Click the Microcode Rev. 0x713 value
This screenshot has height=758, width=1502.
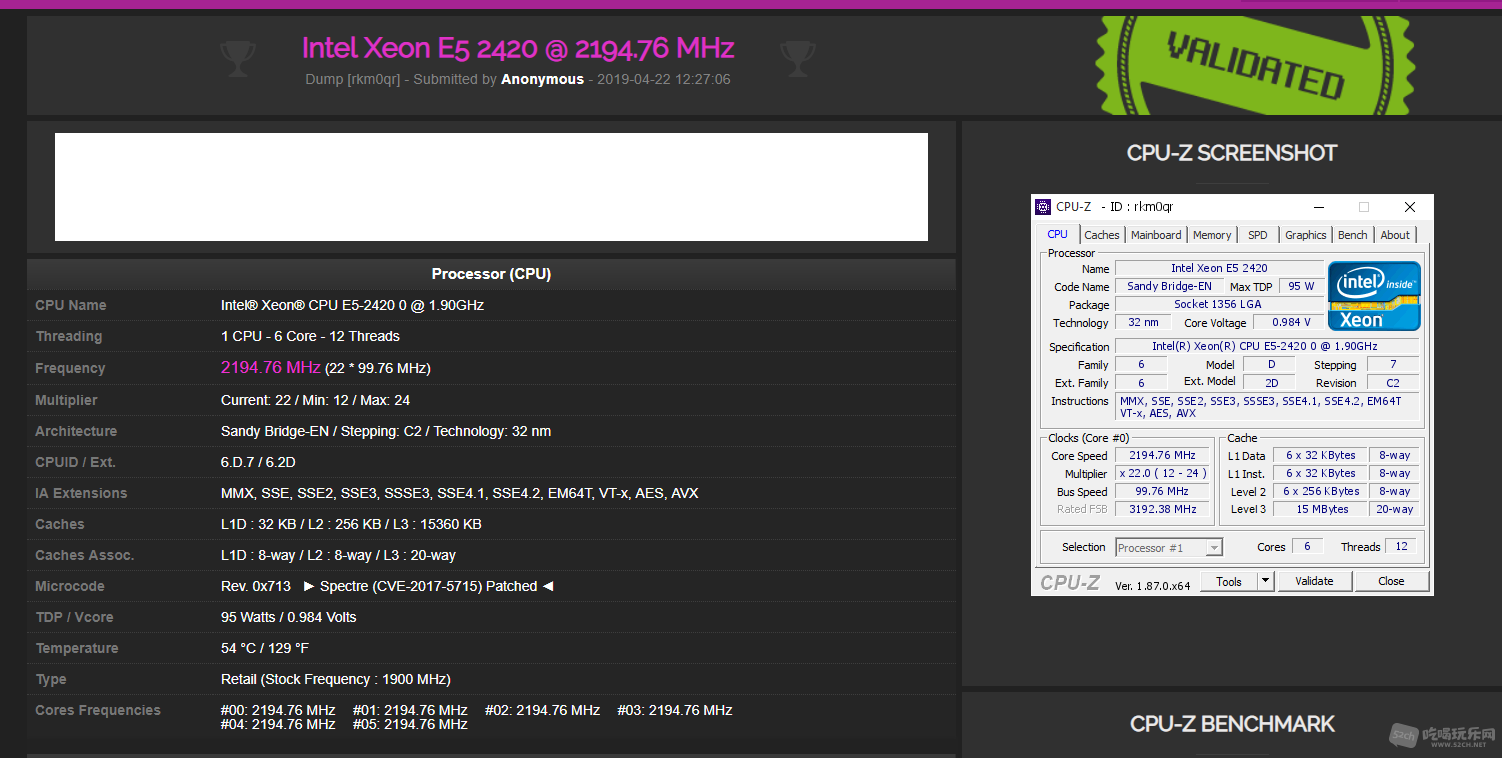256,586
